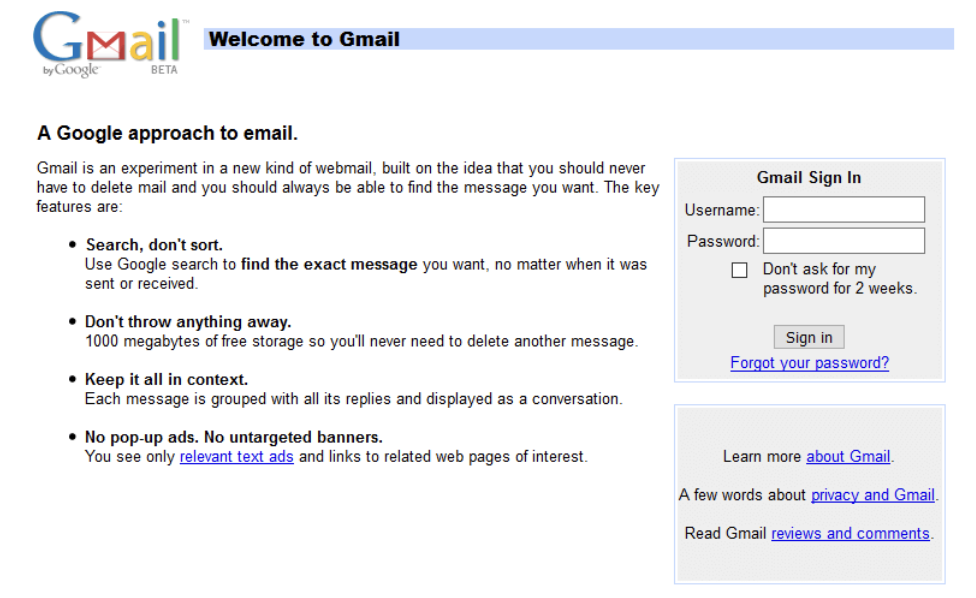
Task: Open the 'privacy and Gmail' link
Action: [872, 495]
